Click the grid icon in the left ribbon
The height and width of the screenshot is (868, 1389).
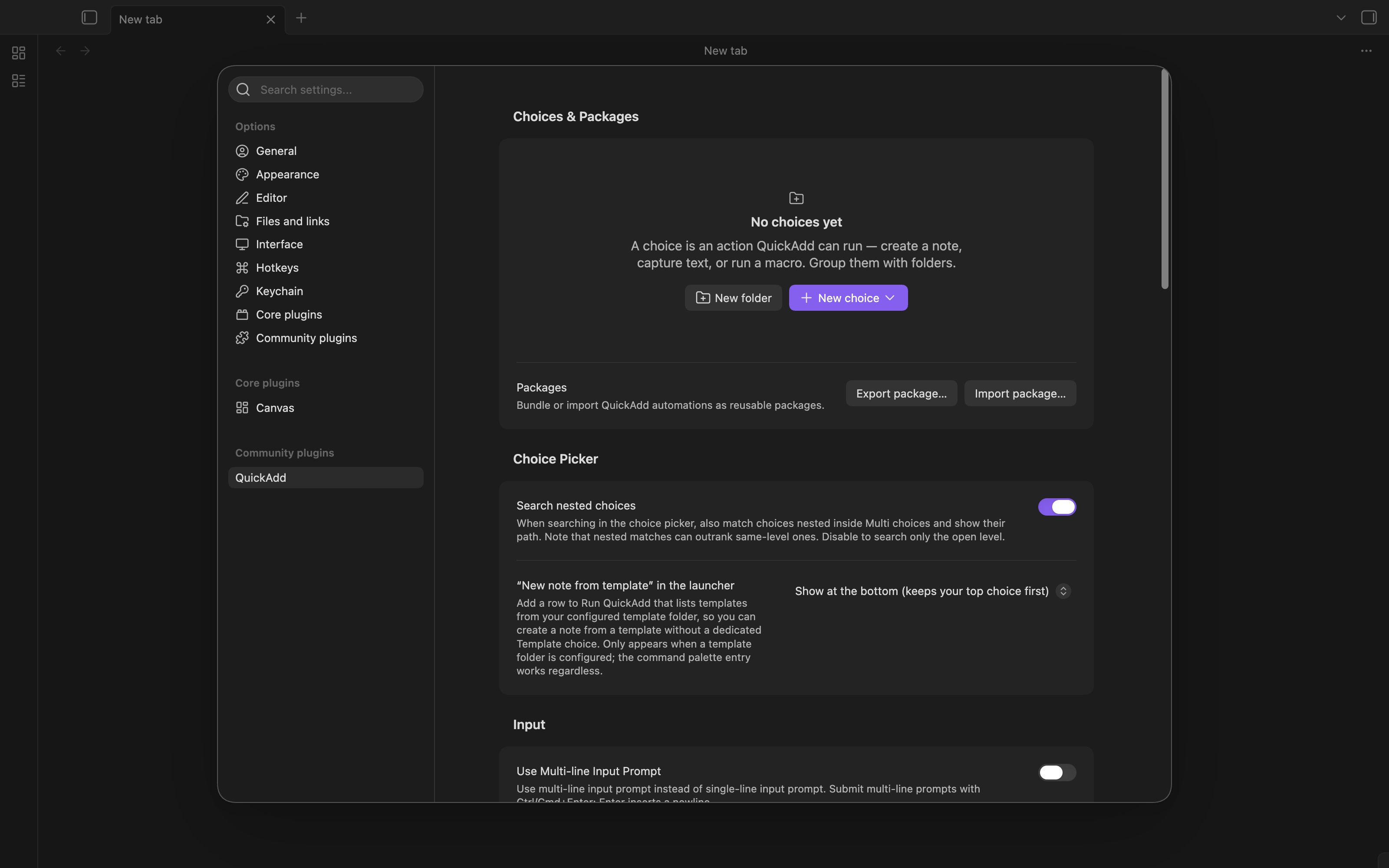[x=18, y=53]
